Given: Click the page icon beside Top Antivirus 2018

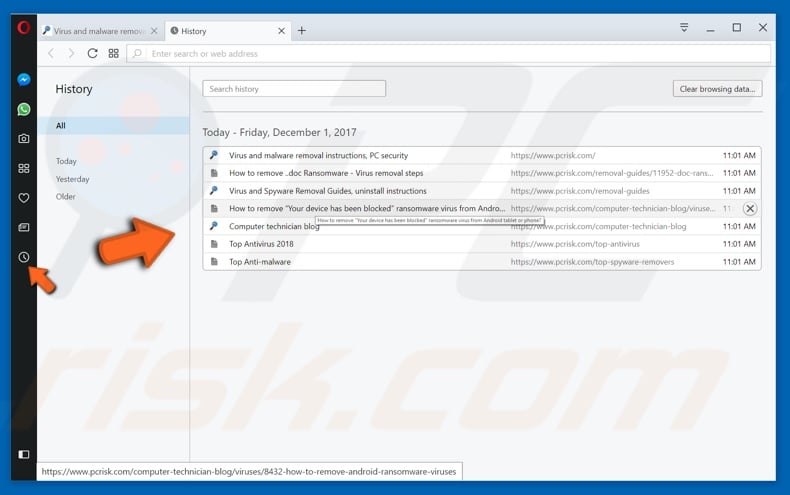Looking at the screenshot, I should [x=214, y=244].
